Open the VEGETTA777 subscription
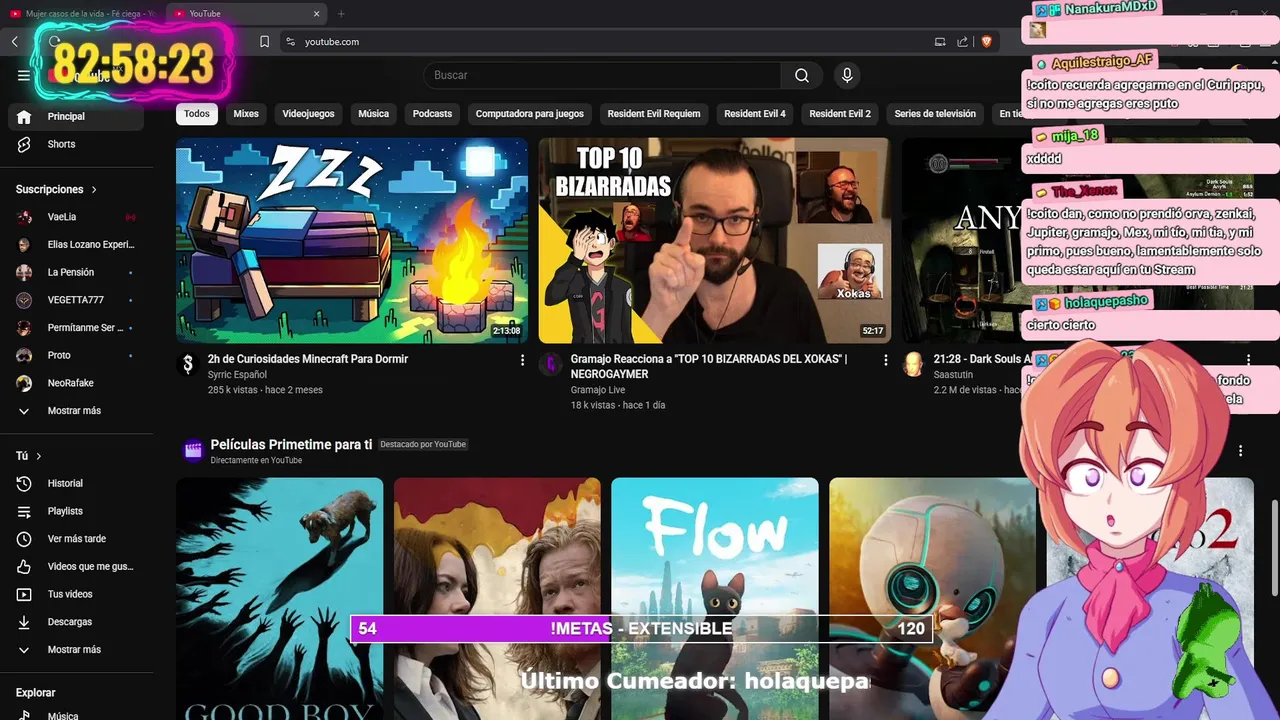Screen dimensions: 1280x720 [76, 300]
